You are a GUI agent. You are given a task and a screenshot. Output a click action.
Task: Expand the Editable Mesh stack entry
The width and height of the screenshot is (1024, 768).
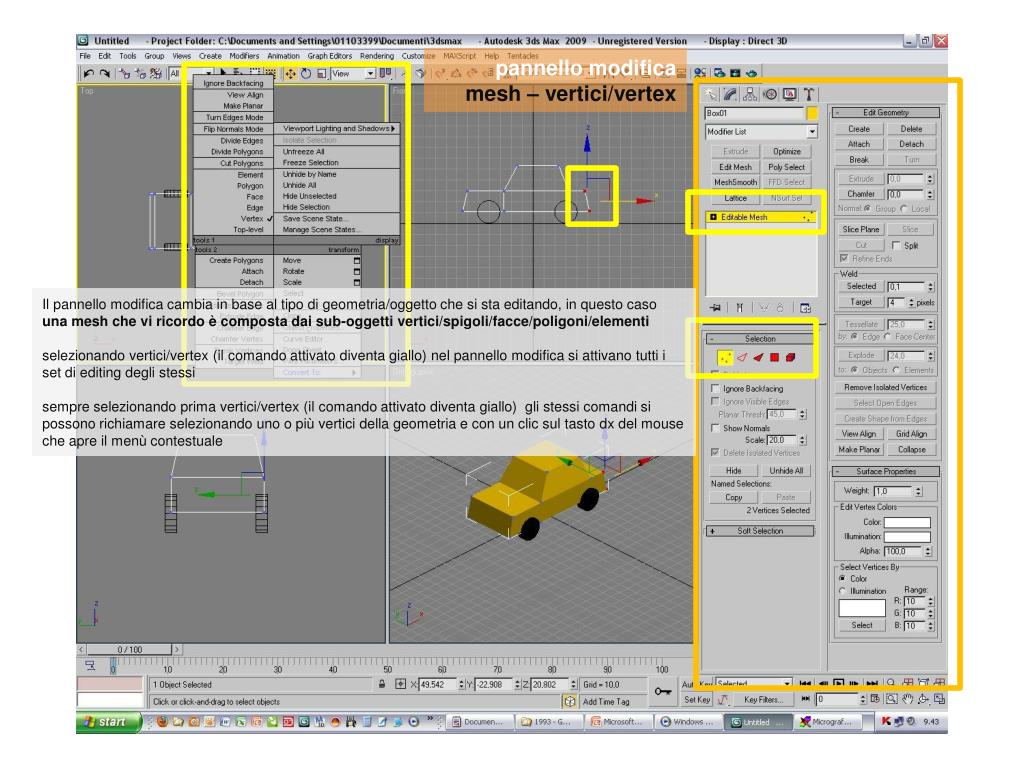714,217
